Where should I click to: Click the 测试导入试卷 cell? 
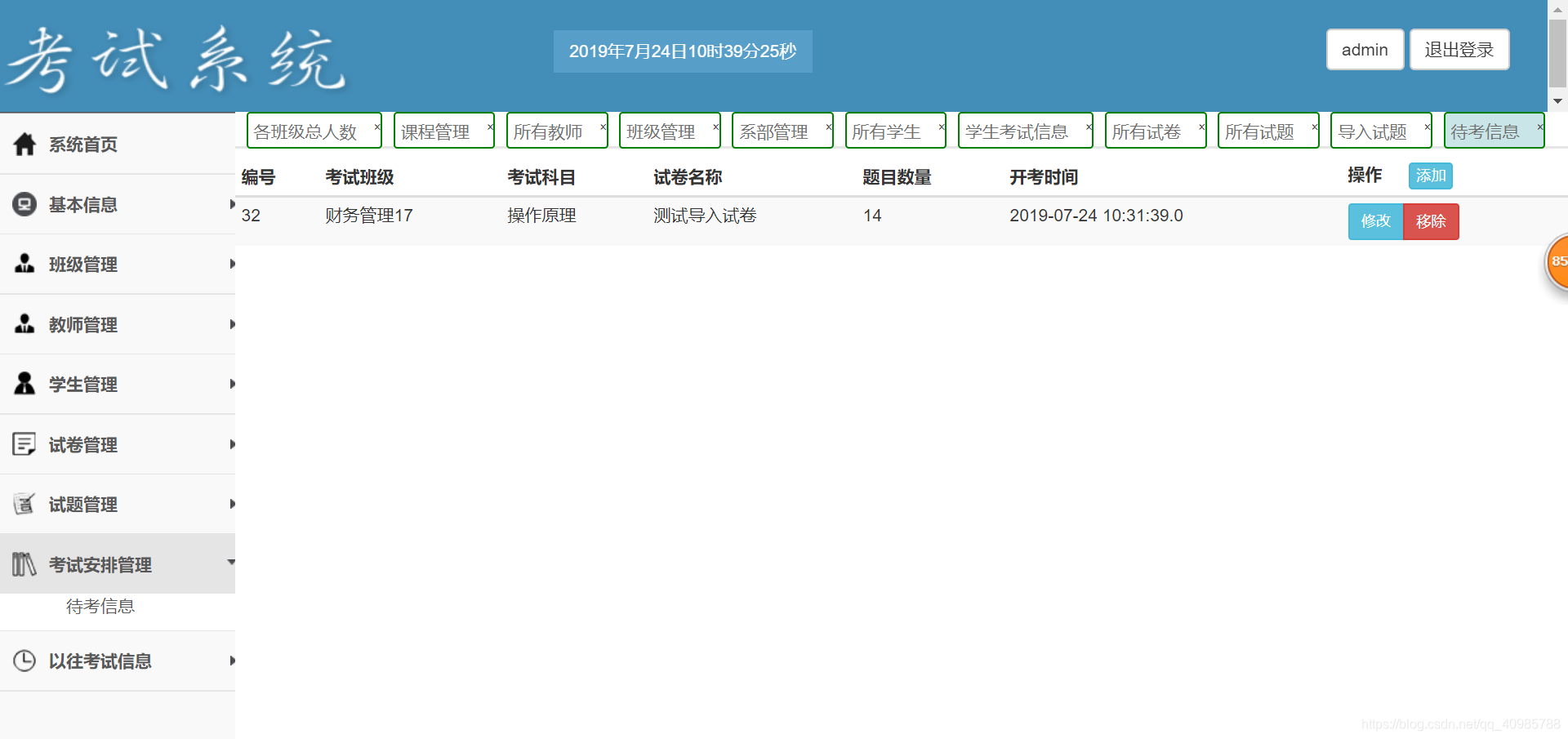[x=705, y=216]
